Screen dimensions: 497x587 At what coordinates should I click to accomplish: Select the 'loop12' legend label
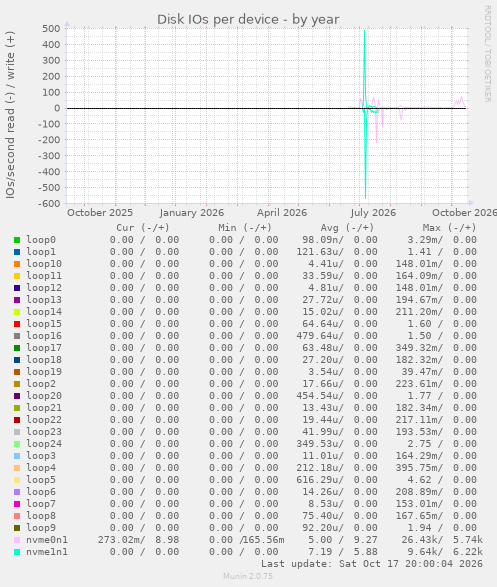point(44,288)
